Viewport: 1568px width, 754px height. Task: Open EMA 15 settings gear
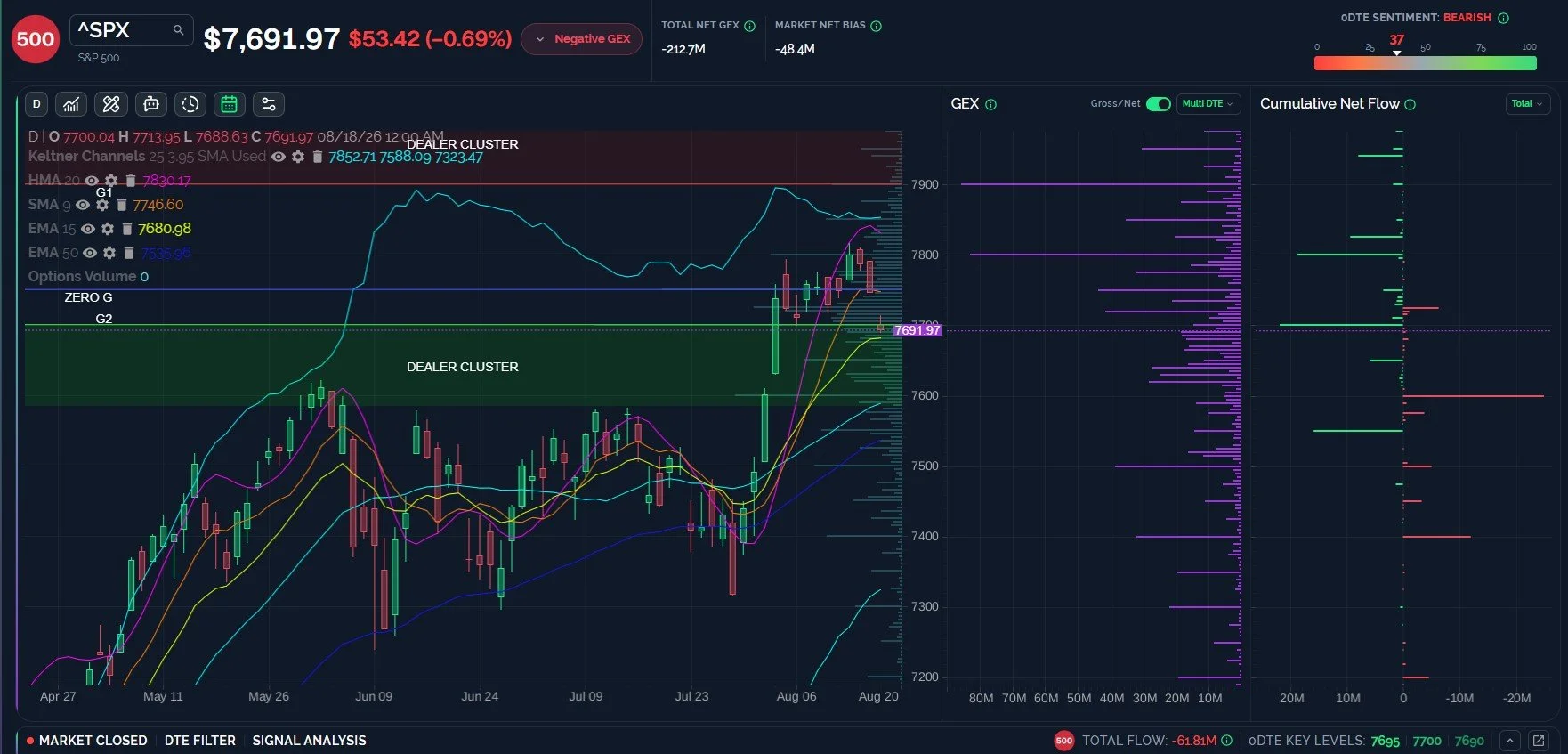108,229
